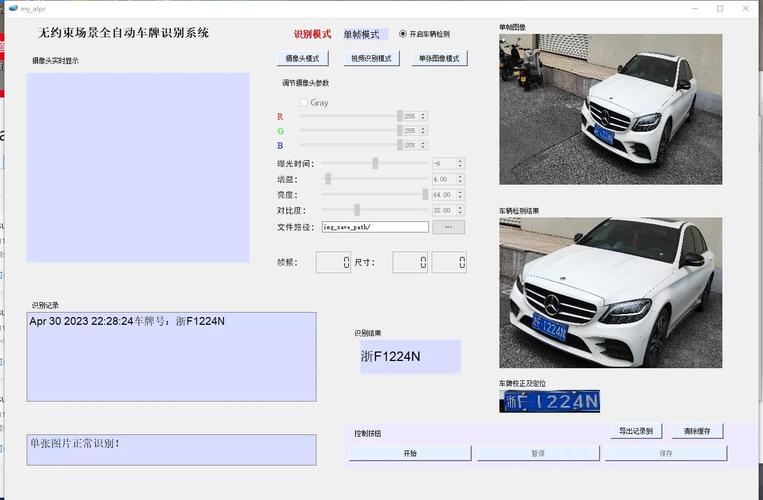Viewport: 763px width, 500px height.
Task: Click the 清除缓存 clear cache button
Action: click(697, 431)
